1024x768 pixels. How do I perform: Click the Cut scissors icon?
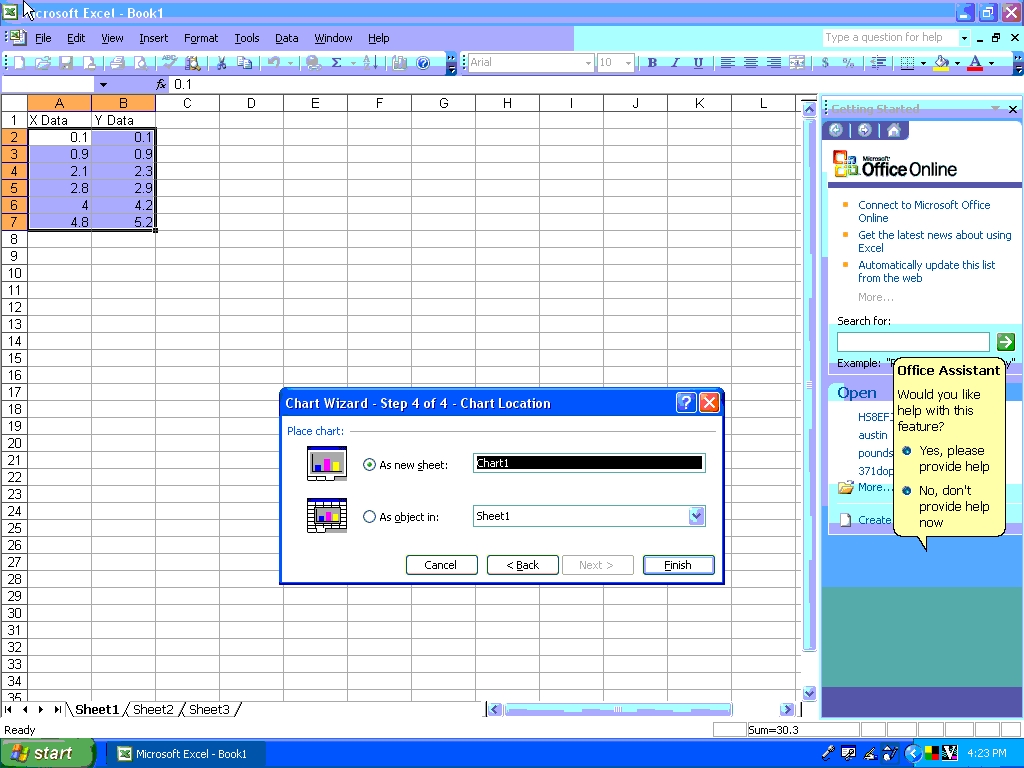tap(220, 62)
